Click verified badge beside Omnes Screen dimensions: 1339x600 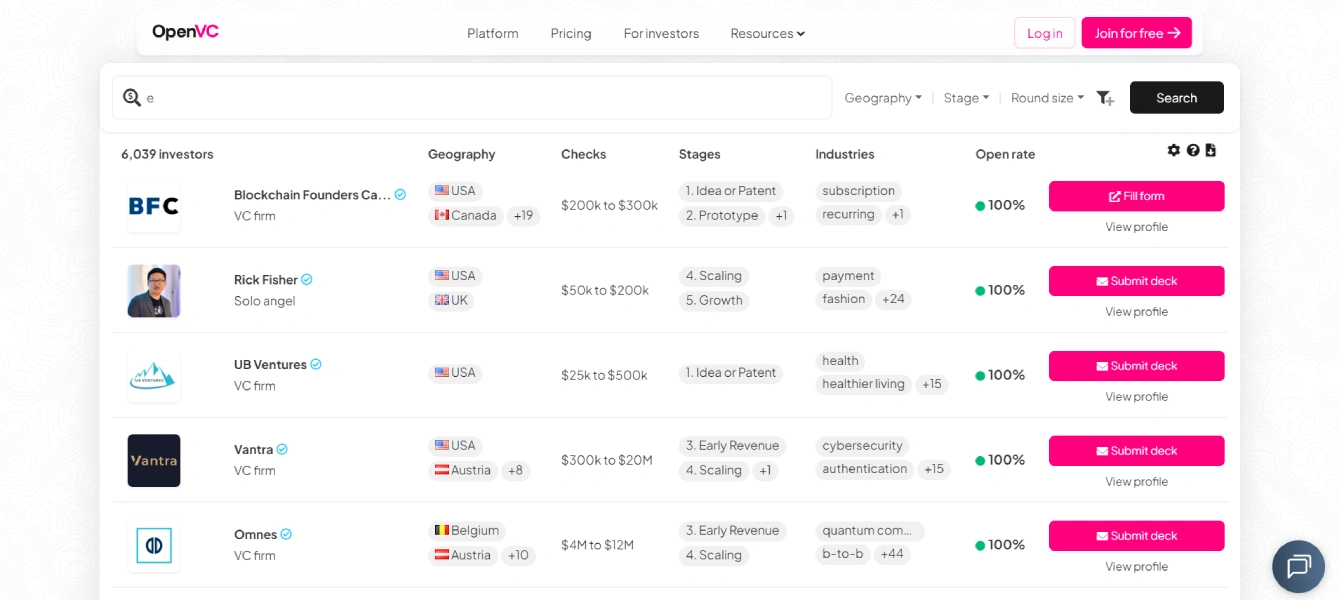pos(286,534)
